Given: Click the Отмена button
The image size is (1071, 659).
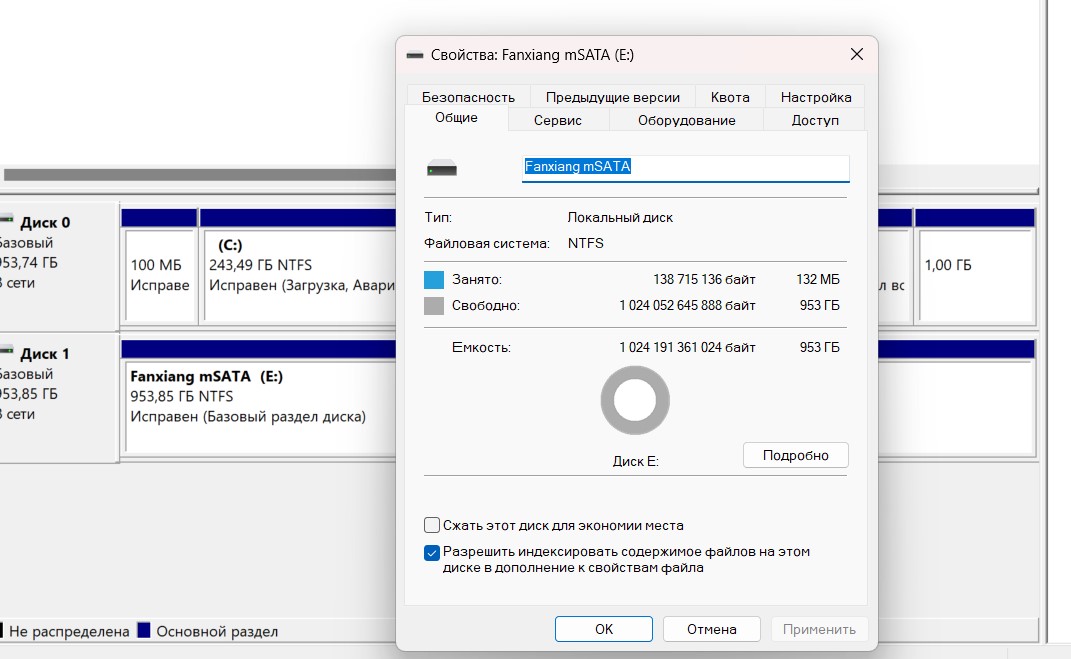Looking at the screenshot, I should pos(712,629).
